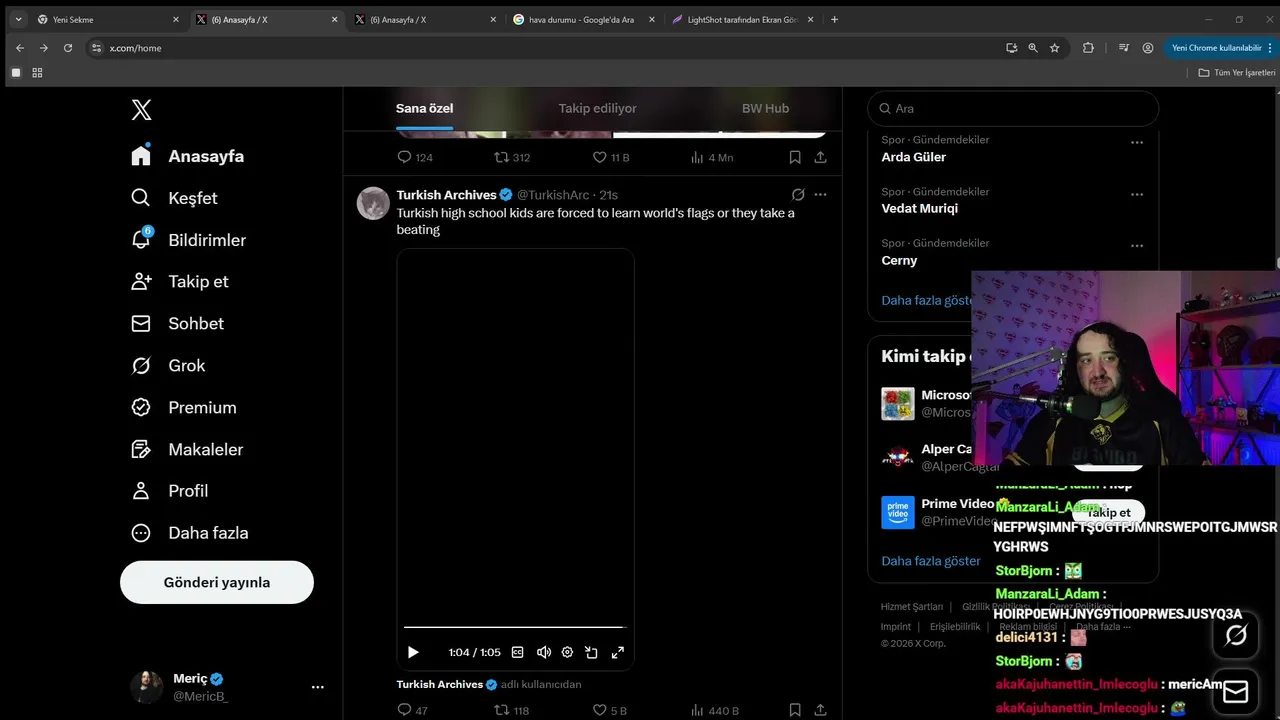Share the Turkish Archives post
1280x720 pixels.
(820, 710)
